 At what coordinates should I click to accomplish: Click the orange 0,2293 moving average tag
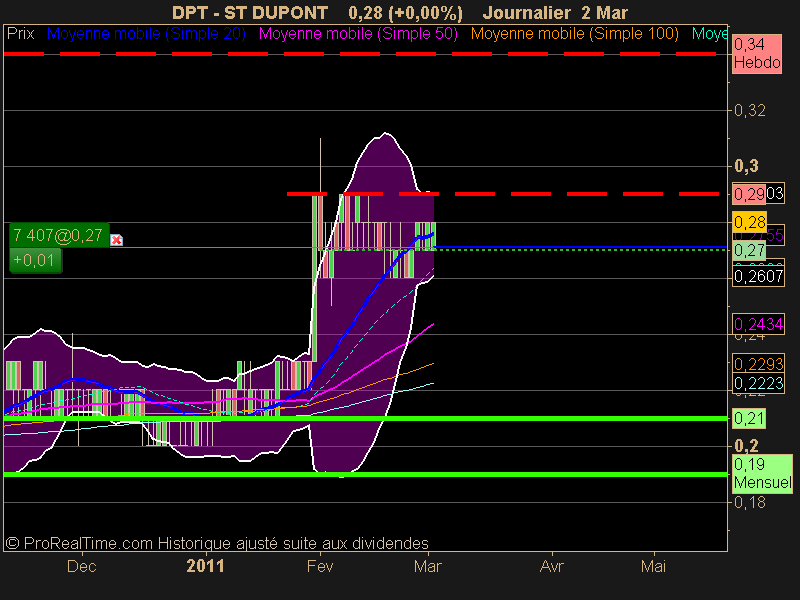(x=758, y=364)
